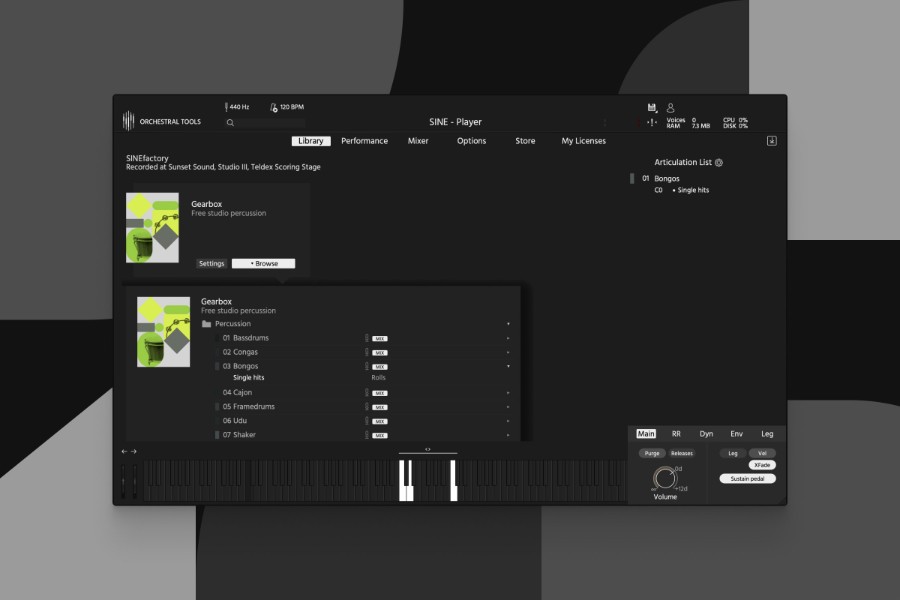This screenshot has height=600, width=900.
Task: Expand the 01 Bassdrums instrument row
Action: (508, 338)
